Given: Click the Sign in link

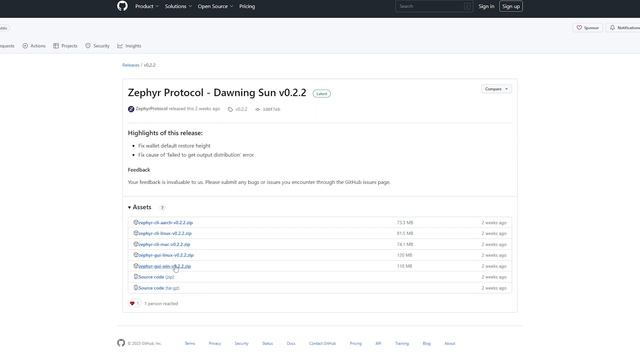Looking at the screenshot, I should [x=486, y=6].
